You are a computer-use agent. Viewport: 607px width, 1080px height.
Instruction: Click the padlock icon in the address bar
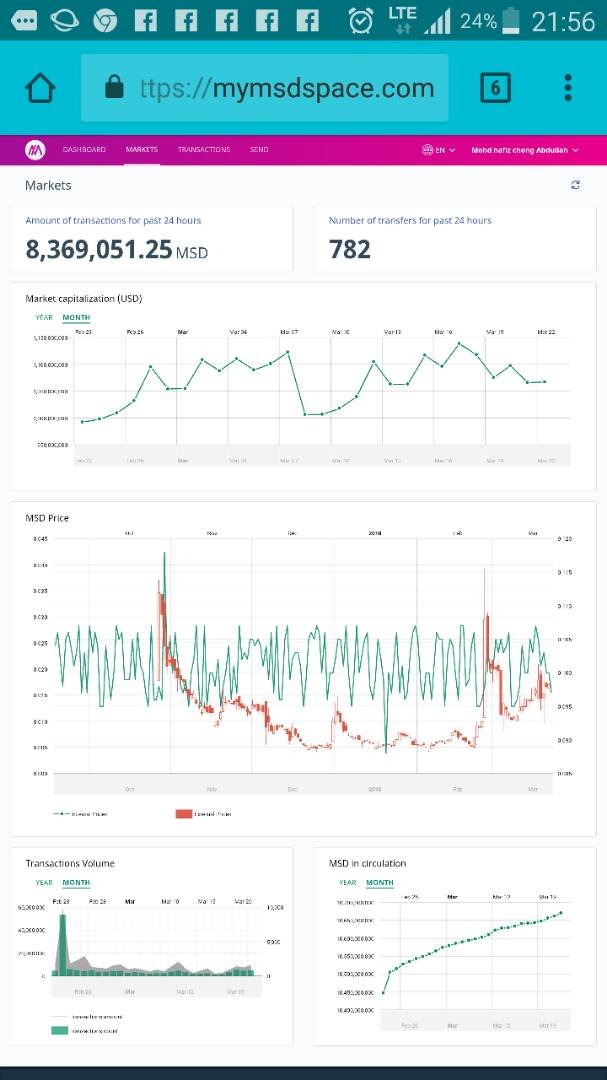[113, 88]
